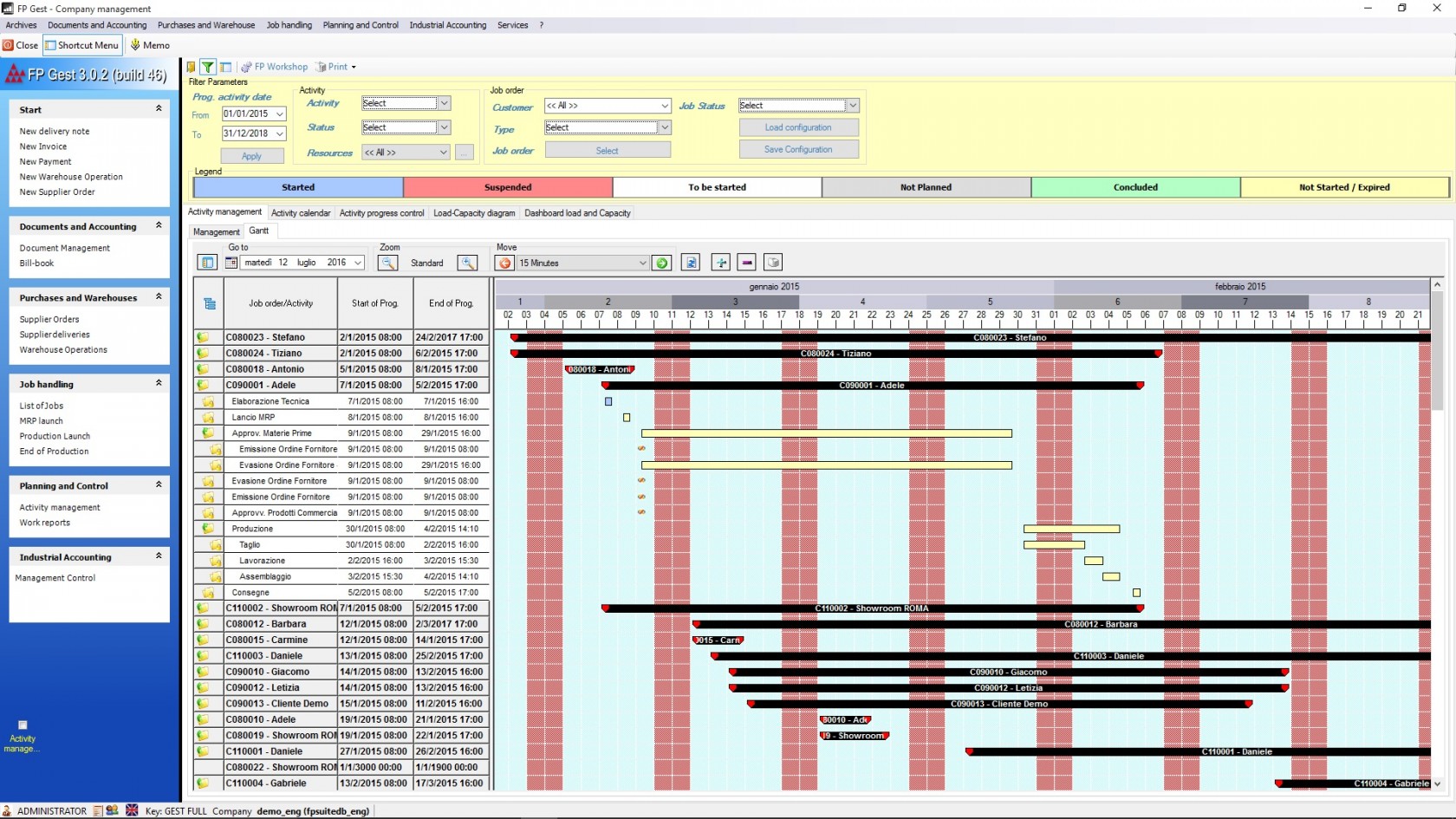Click the Shortcut Menu button
1456x819 pixels.
[x=82, y=45]
